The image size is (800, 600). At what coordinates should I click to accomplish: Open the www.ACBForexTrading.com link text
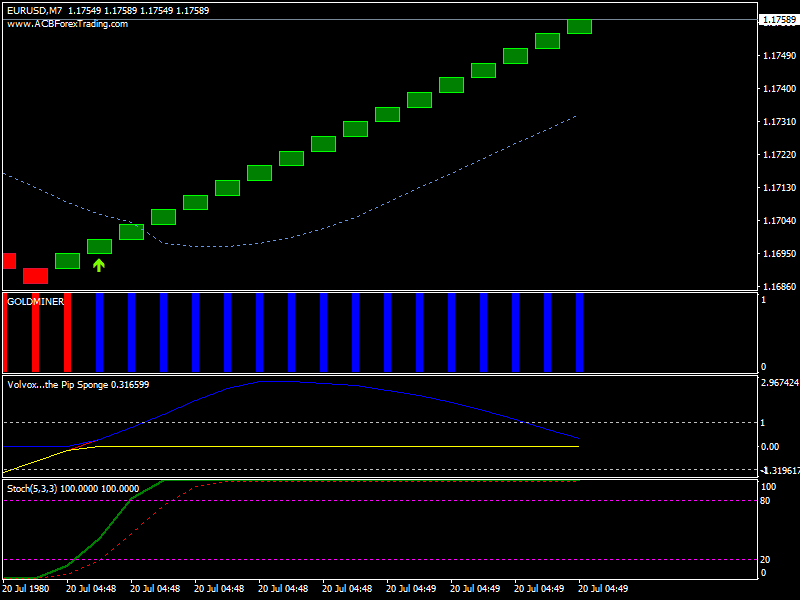pyautogui.click(x=67, y=24)
